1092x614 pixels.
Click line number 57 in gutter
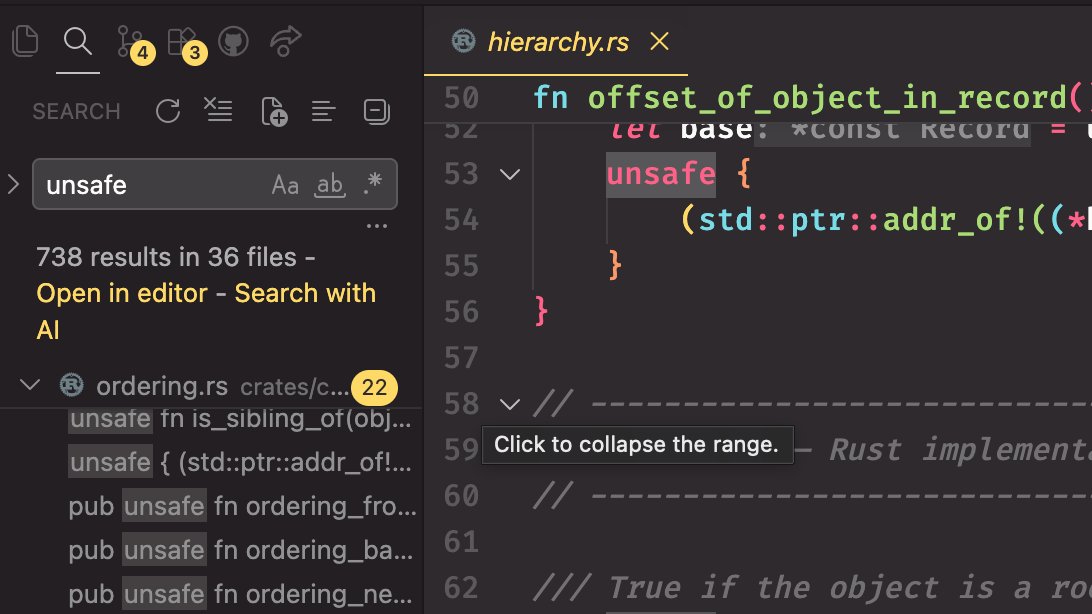click(x=461, y=358)
